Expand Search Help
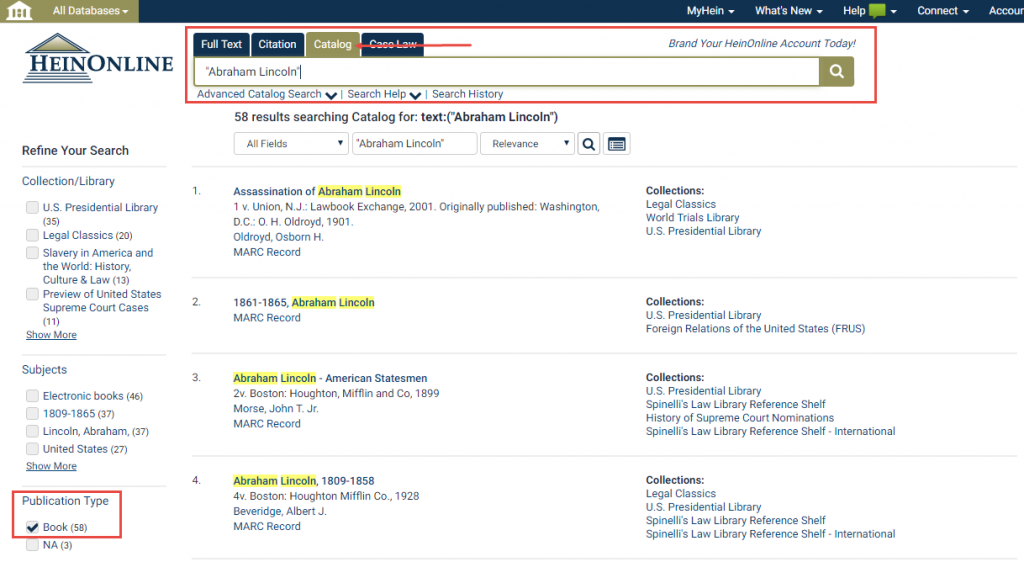1024x562 pixels. click(x=383, y=94)
